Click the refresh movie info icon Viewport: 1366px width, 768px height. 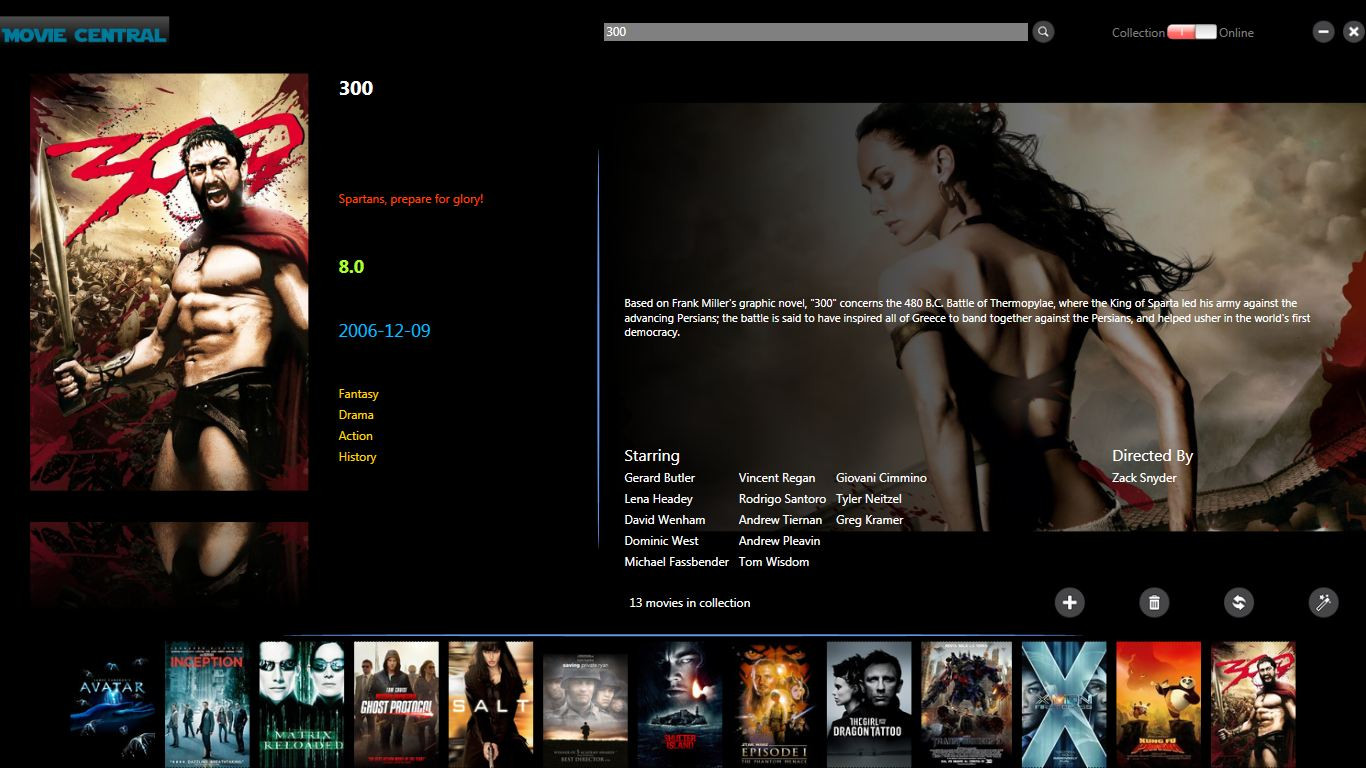1239,602
